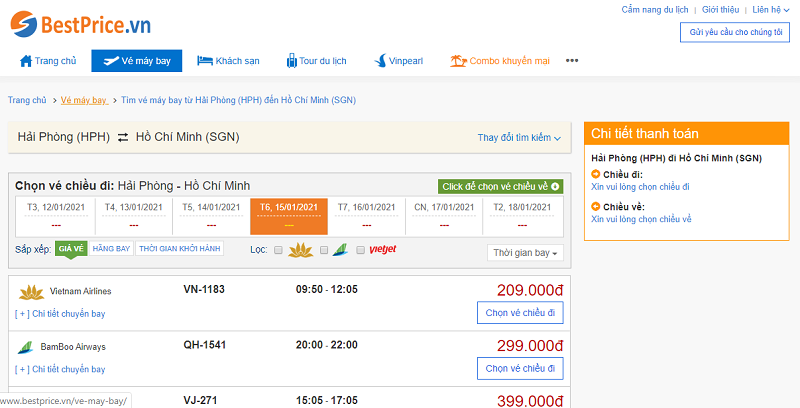This screenshot has height=408, width=800.
Task: Click the Vietnam Airlines lotus filter logo
Action: click(x=301, y=250)
